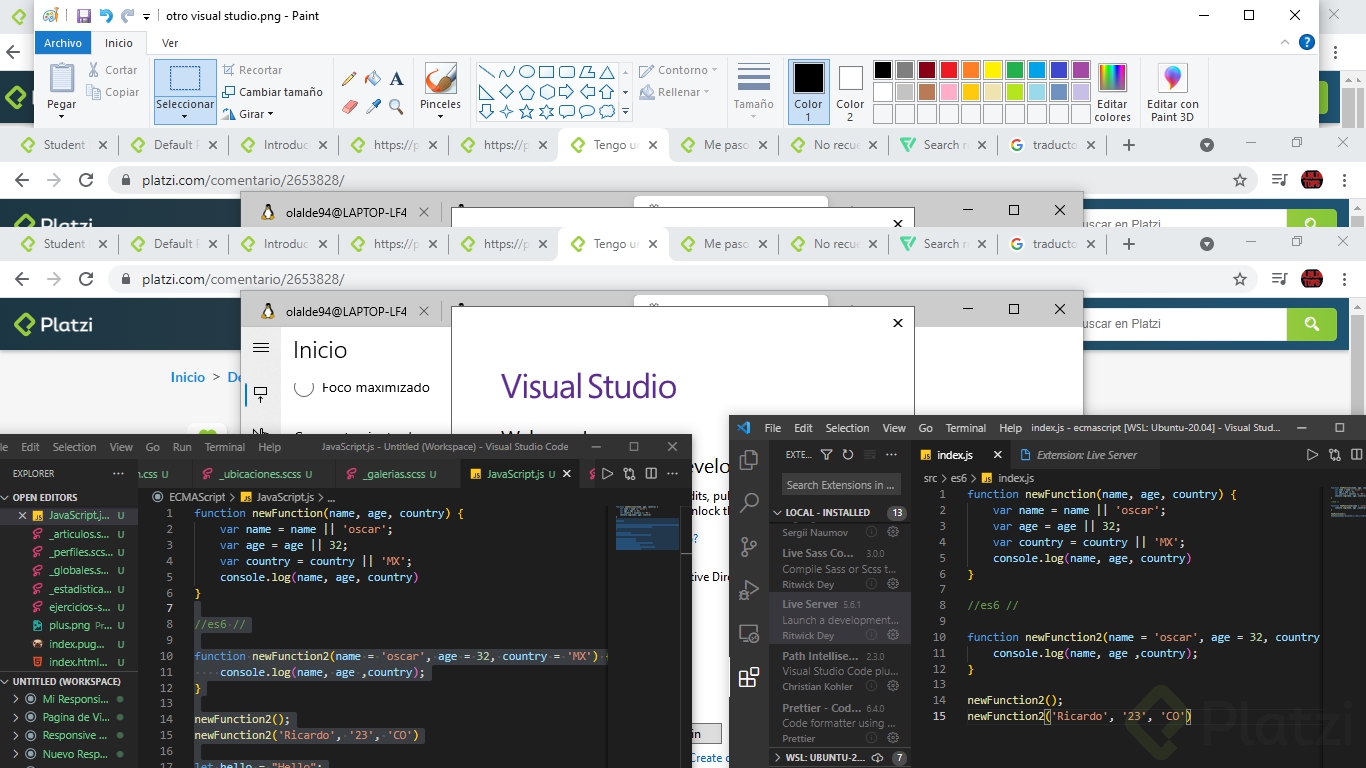Switch to Ver tab in Paint ribbon
This screenshot has width=1366, height=768.
point(170,43)
